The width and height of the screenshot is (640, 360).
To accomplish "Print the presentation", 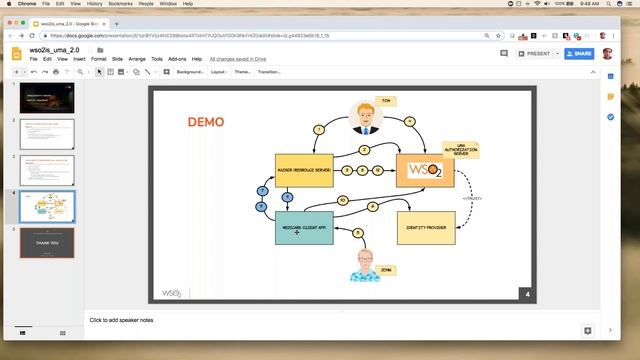I will 56,72.
